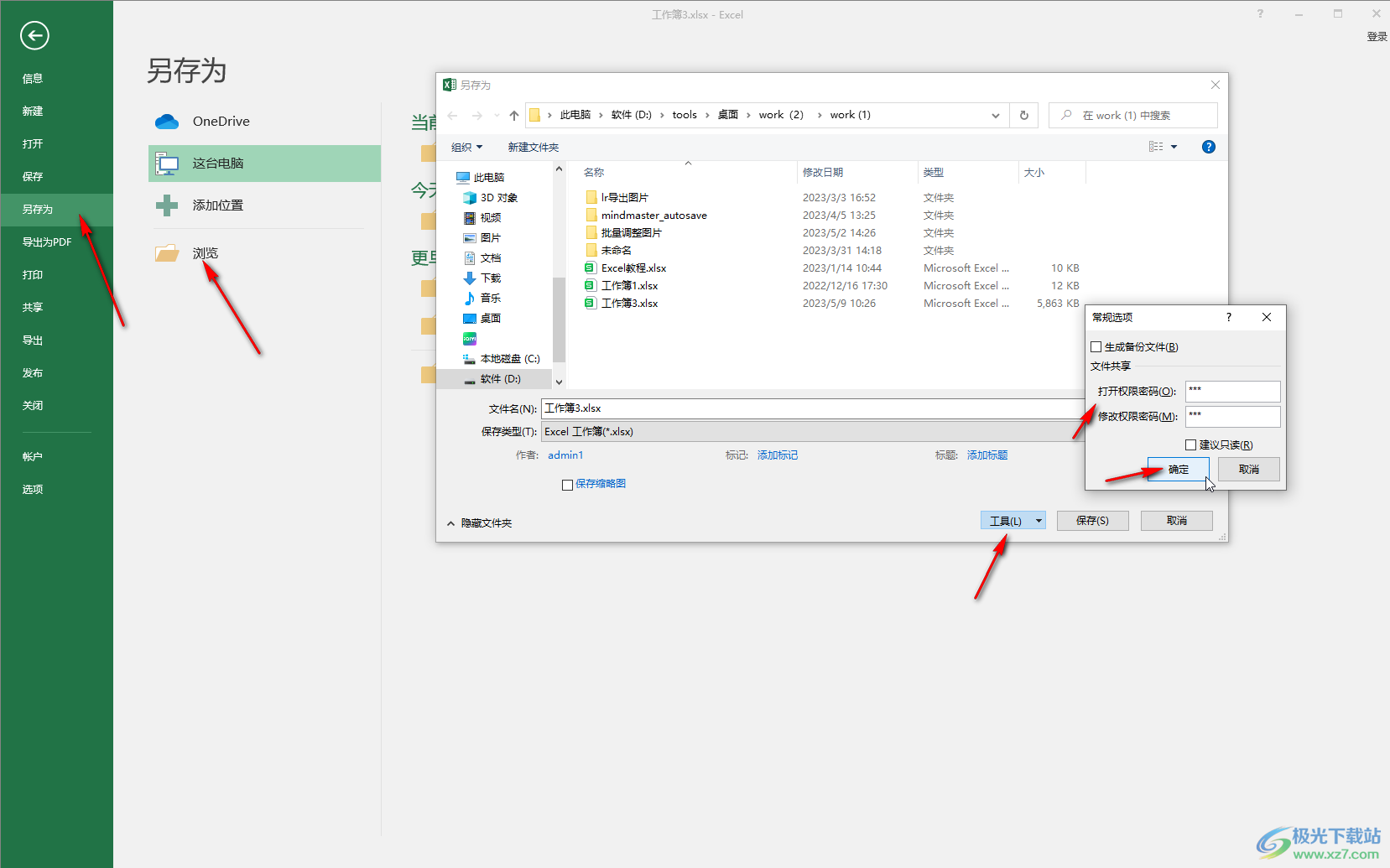1390x868 pixels.
Task: Select the 未命名 folder
Action: [x=608, y=251]
